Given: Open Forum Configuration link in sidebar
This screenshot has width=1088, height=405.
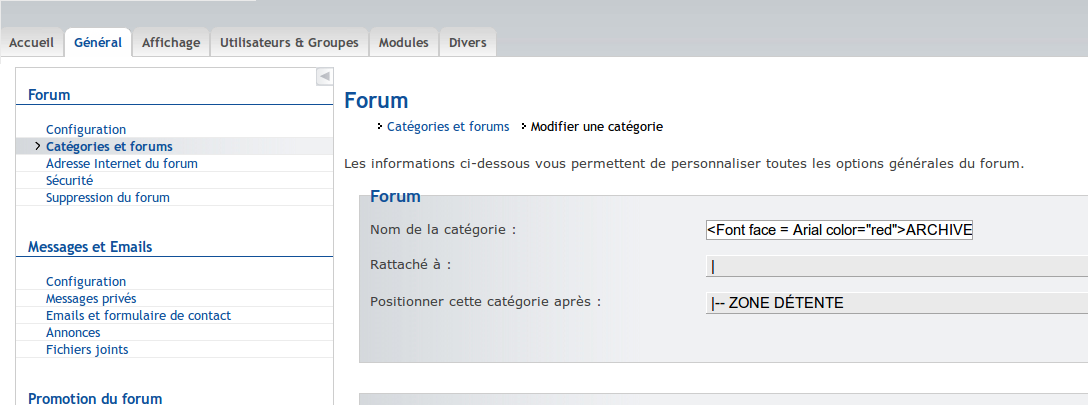Looking at the screenshot, I should (86, 130).
